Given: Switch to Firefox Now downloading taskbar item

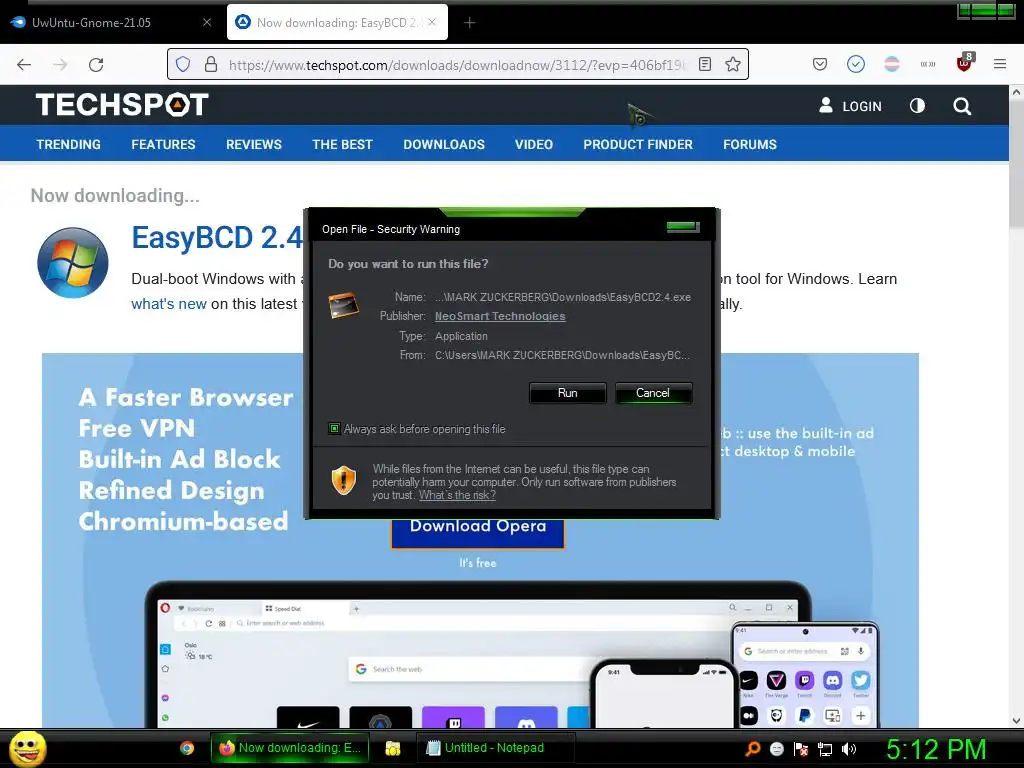Looking at the screenshot, I should 290,748.
